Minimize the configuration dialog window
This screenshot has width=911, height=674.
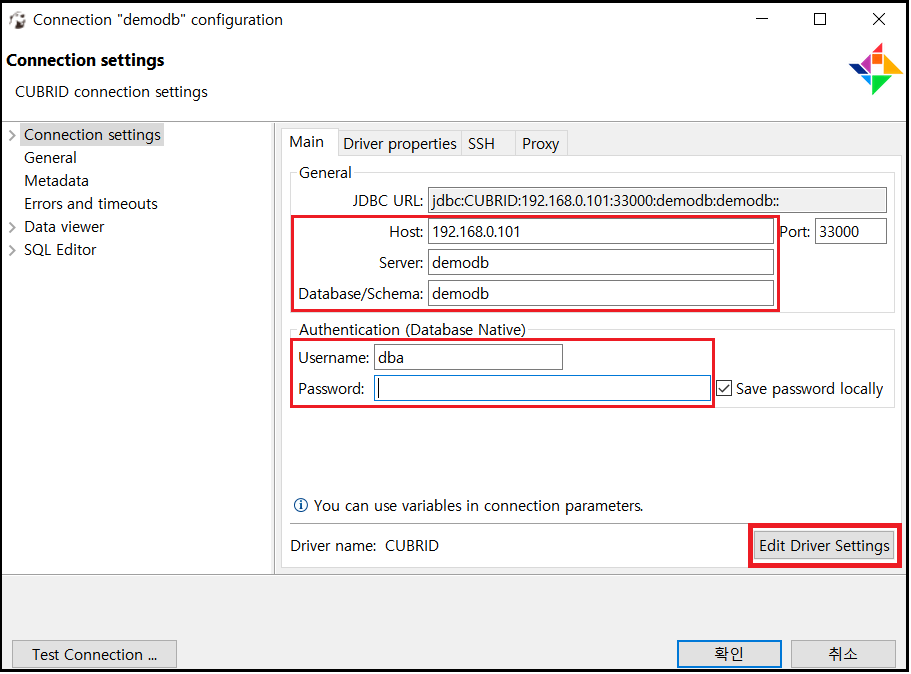[762, 20]
